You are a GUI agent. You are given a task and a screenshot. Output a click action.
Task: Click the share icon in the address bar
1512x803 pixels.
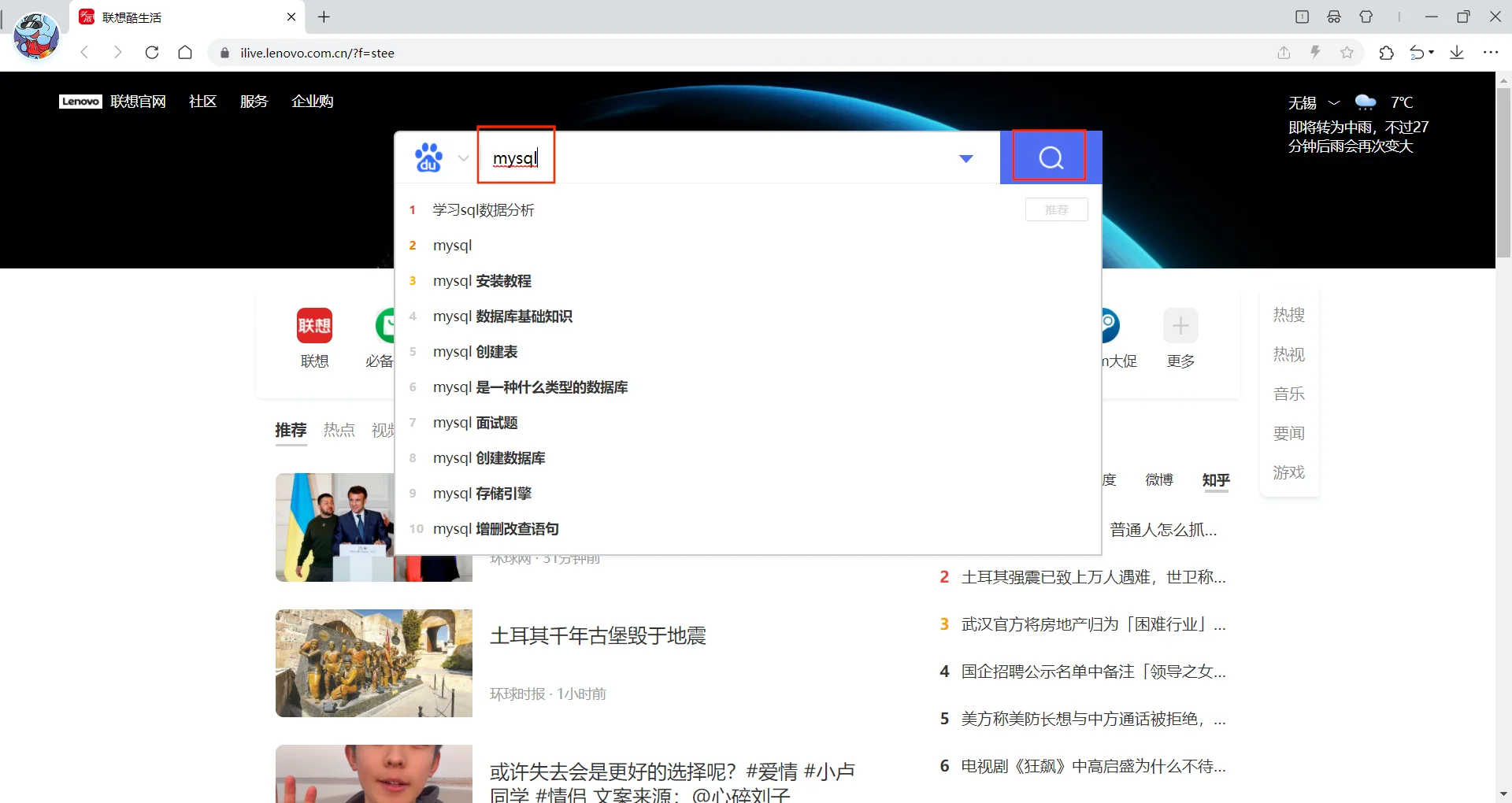click(1283, 53)
